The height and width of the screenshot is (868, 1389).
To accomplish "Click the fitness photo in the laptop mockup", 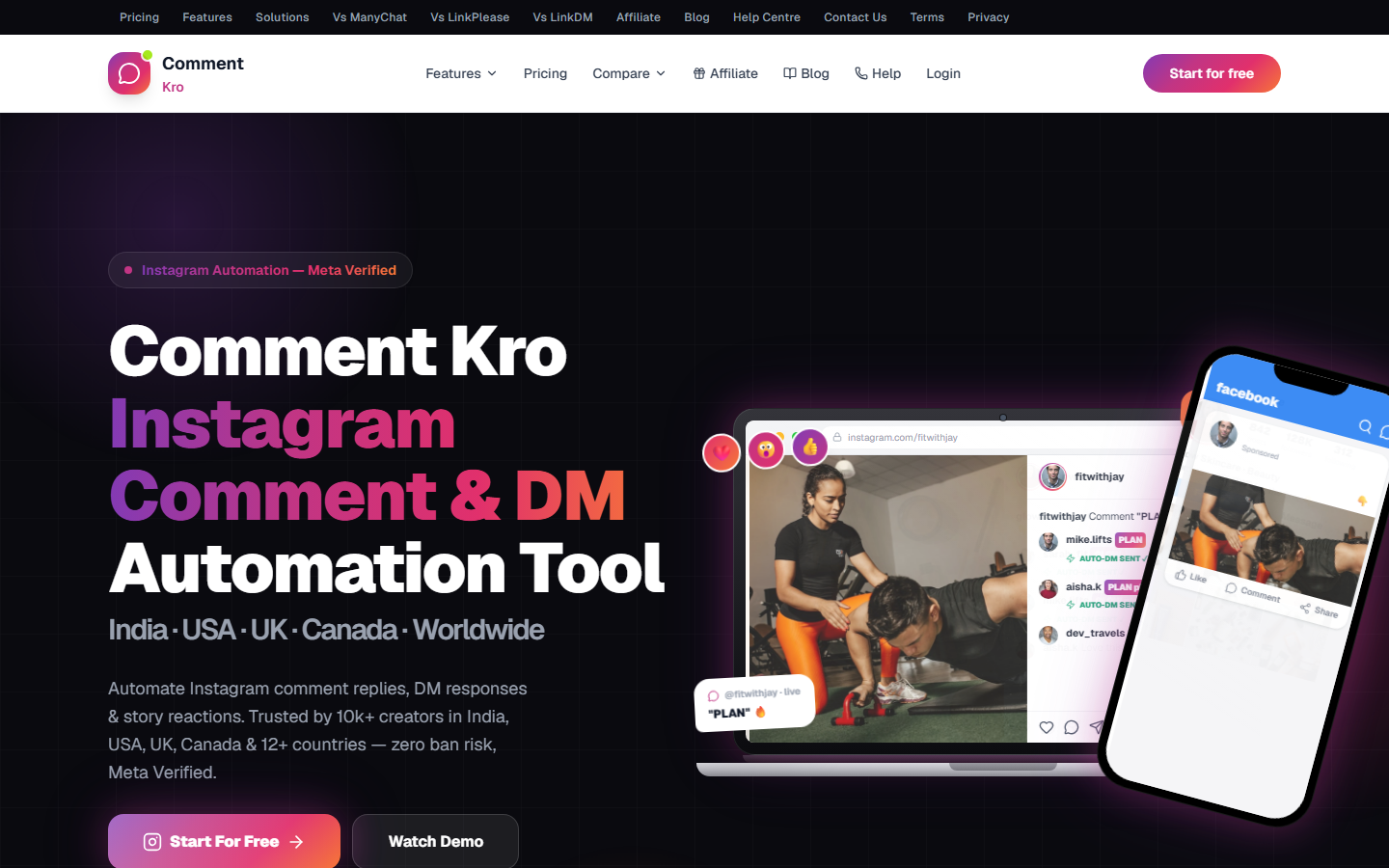I will [x=888, y=599].
